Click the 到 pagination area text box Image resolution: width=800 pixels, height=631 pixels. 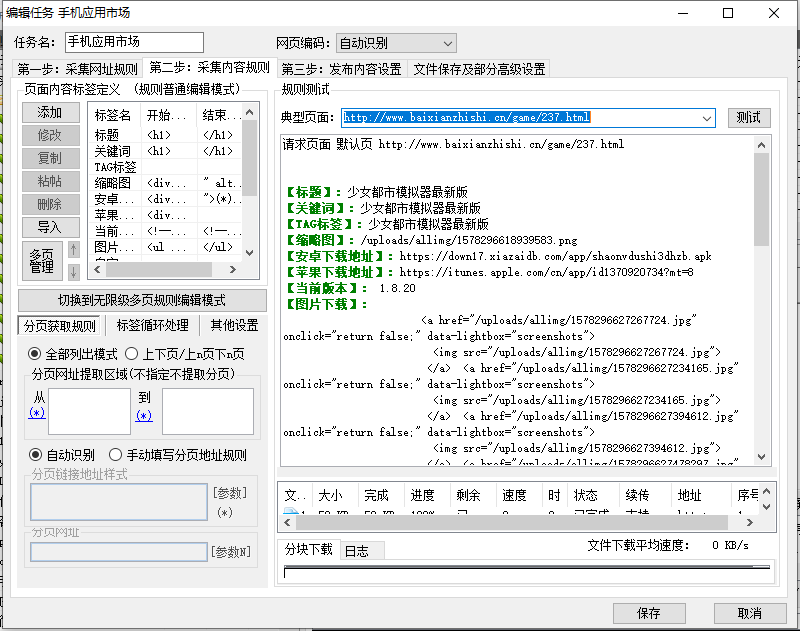tap(208, 411)
